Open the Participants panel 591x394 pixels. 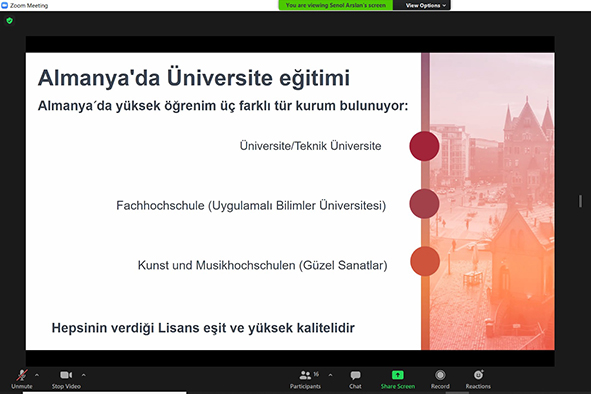point(306,379)
